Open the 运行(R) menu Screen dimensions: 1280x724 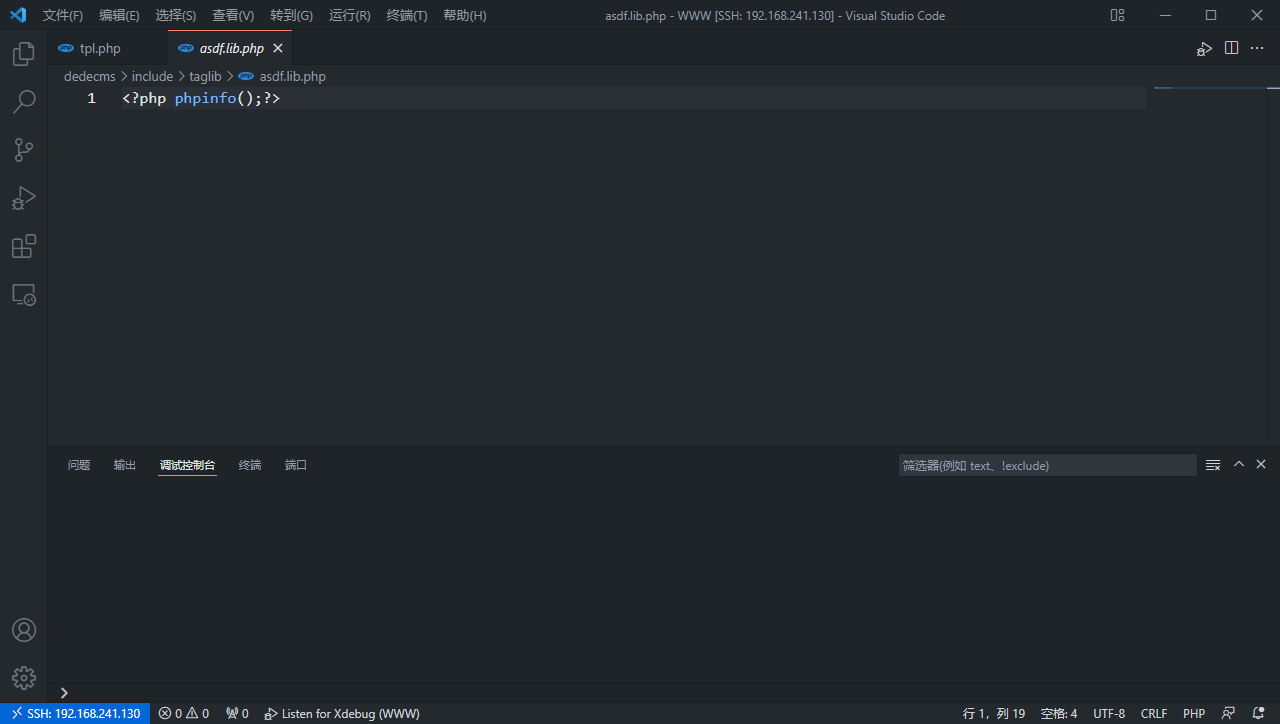[x=350, y=15]
